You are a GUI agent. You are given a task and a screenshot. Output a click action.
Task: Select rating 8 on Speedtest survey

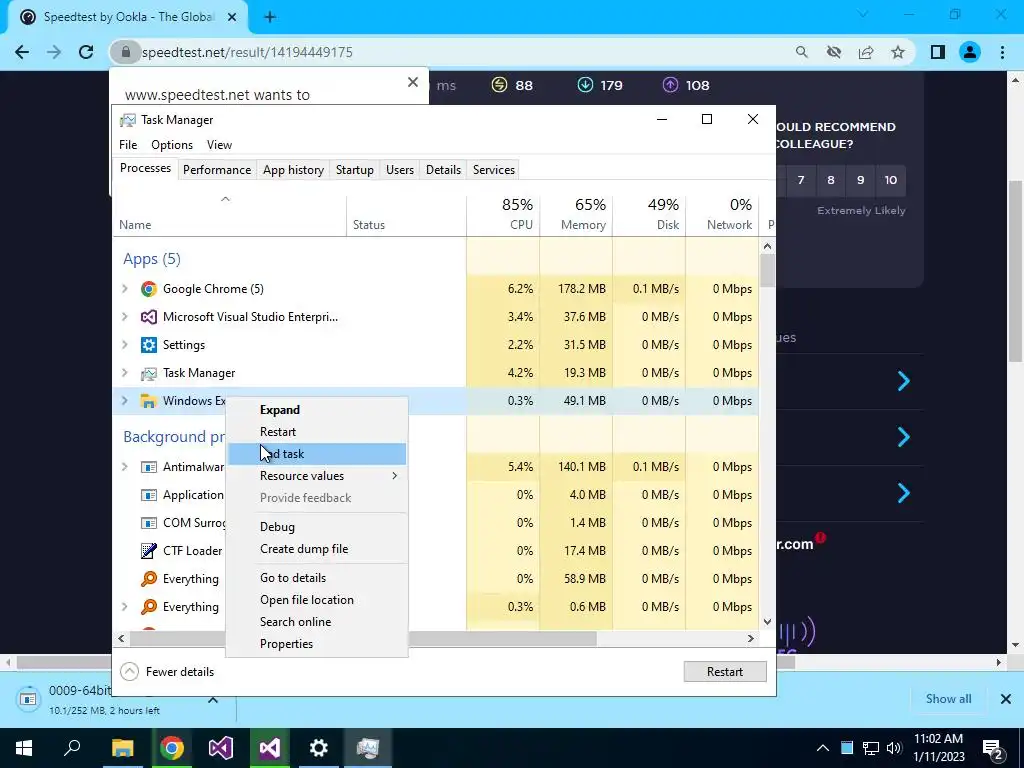pos(831,180)
